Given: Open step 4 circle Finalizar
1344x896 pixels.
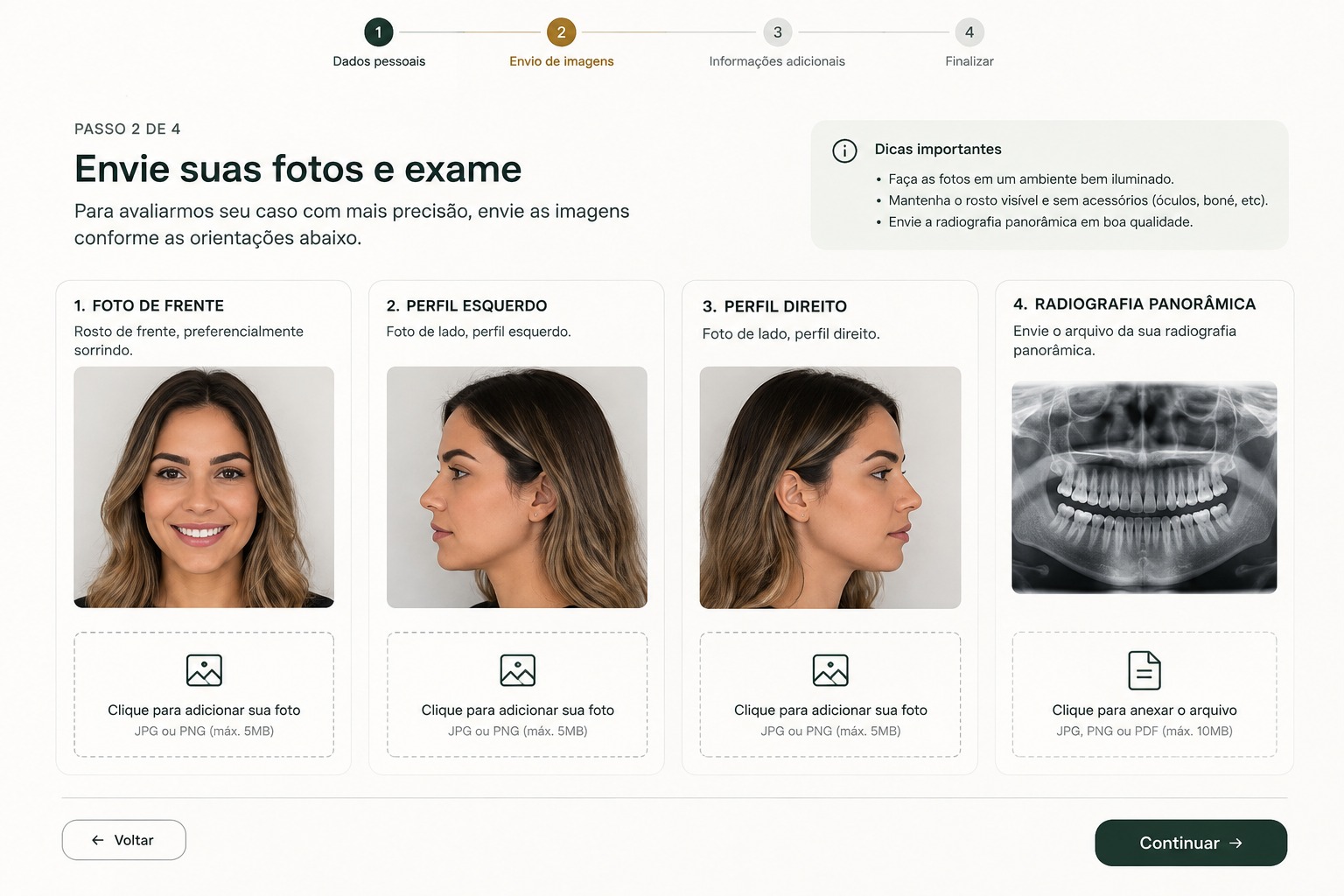Looking at the screenshot, I should pyautogui.click(x=969, y=32).
